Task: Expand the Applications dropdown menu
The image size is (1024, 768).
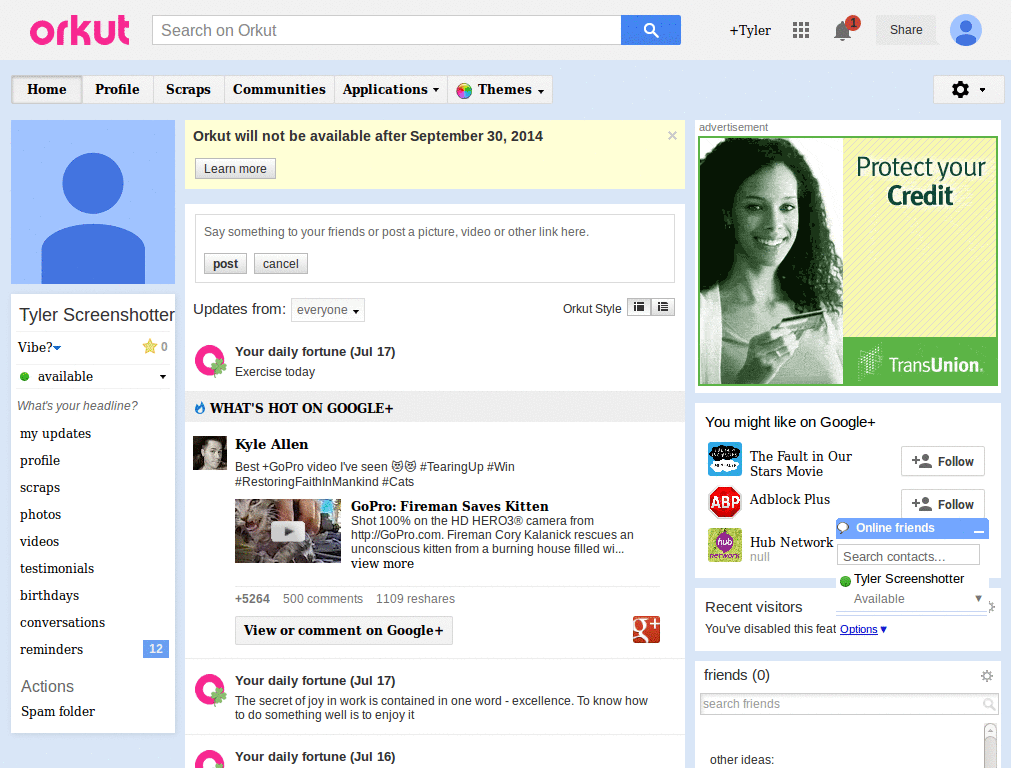Action: point(391,89)
